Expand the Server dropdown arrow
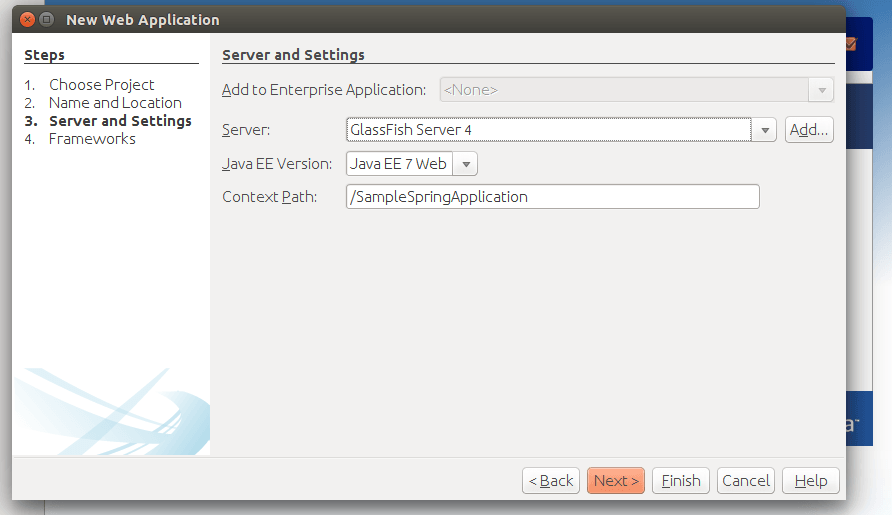892x515 pixels. (x=764, y=130)
